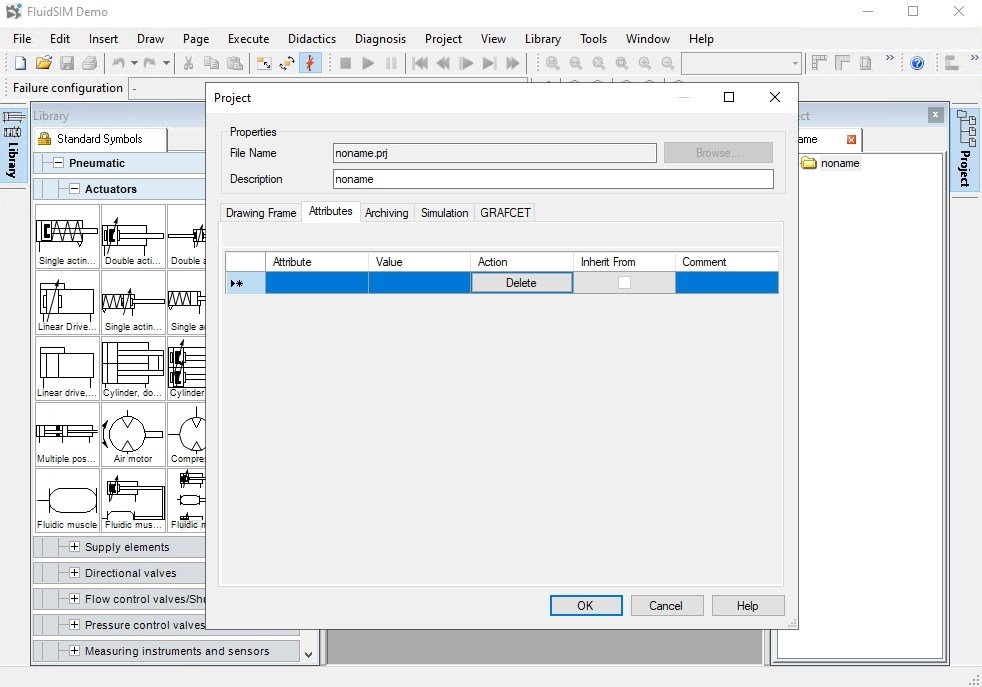Click the Open folder toolbar icon
Screen dimensions: 982x687
pyautogui.click(x=43, y=63)
